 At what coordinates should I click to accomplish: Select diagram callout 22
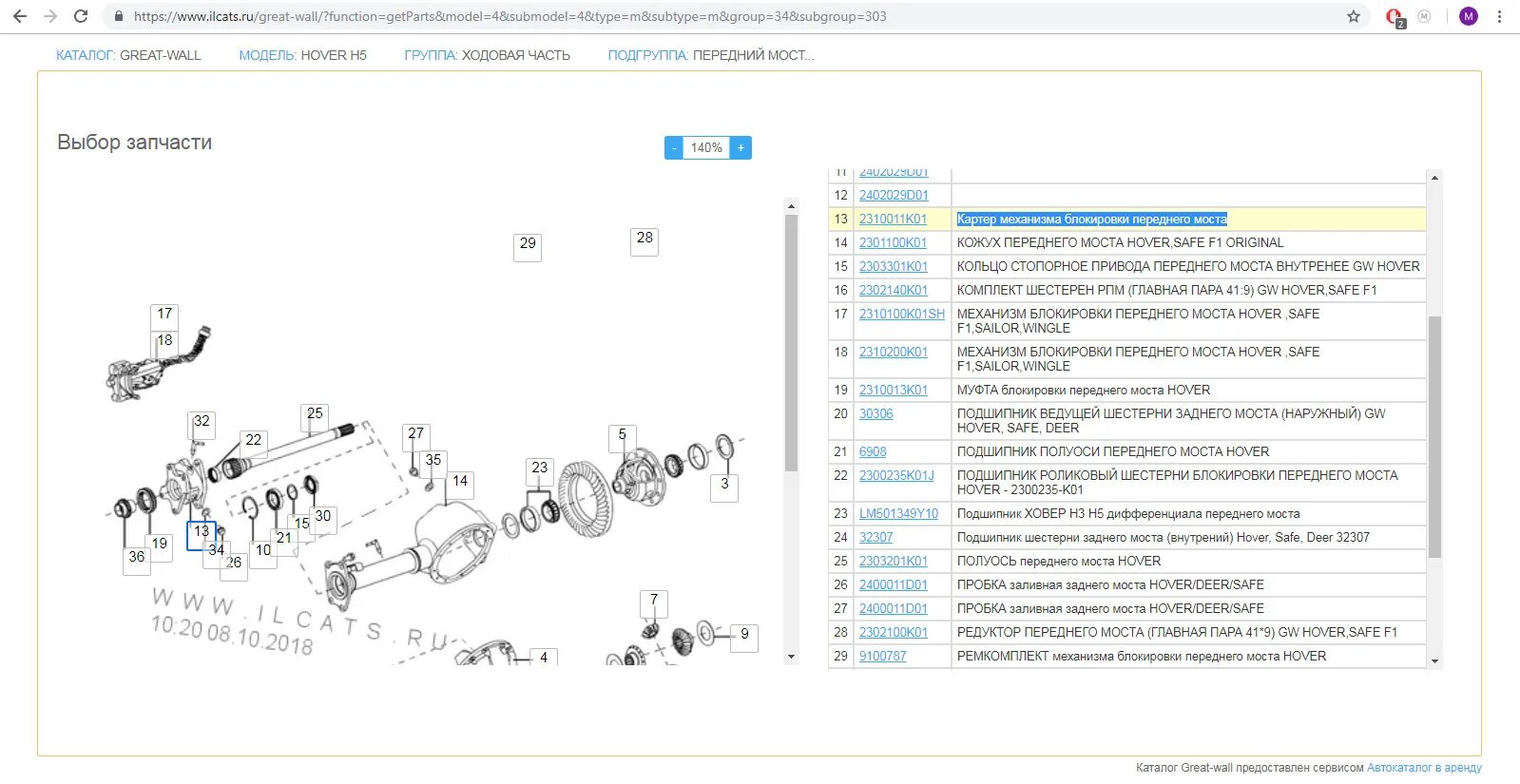[x=253, y=444]
